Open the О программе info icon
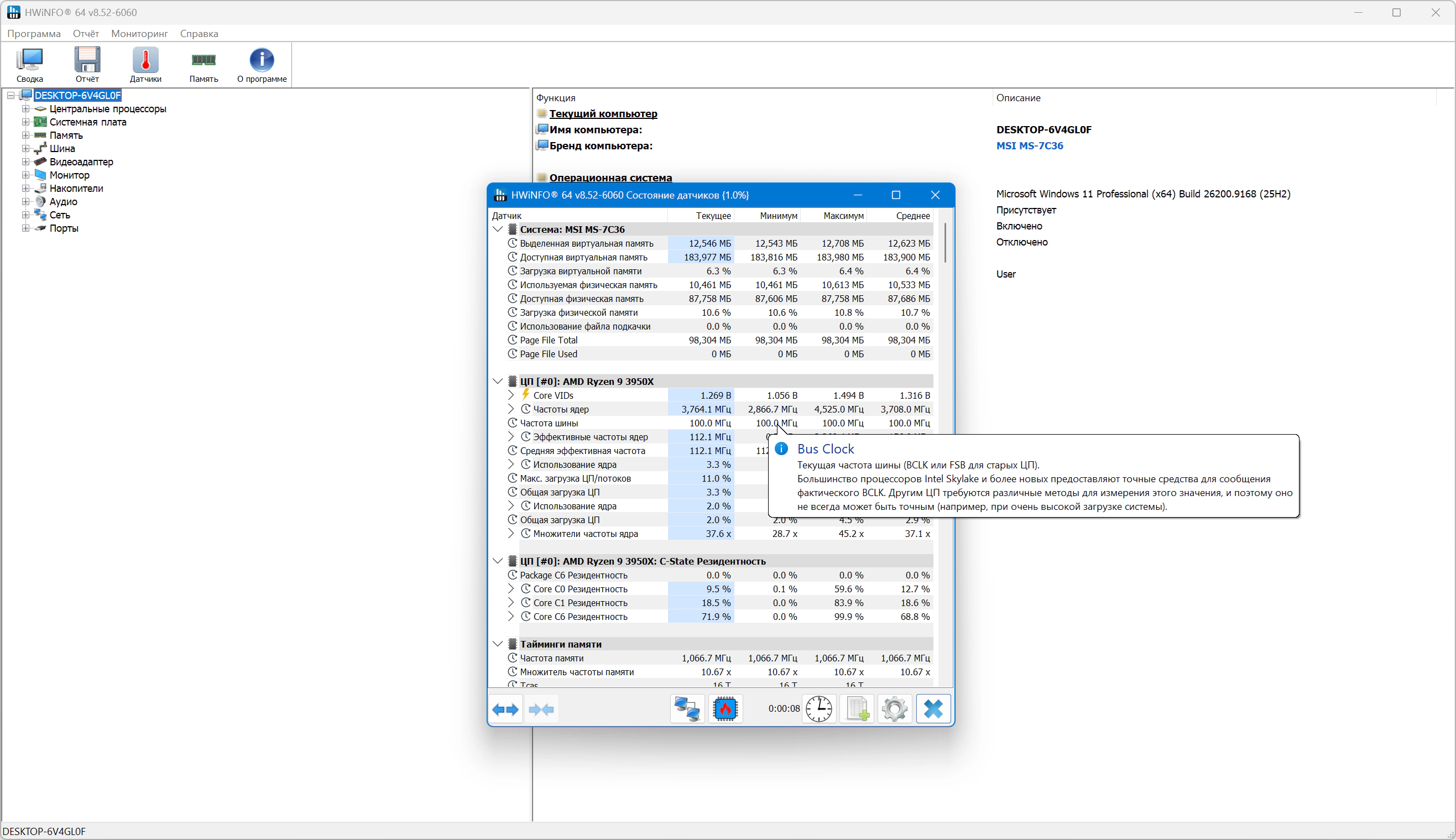This screenshot has height=840, width=1456. coord(262,65)
